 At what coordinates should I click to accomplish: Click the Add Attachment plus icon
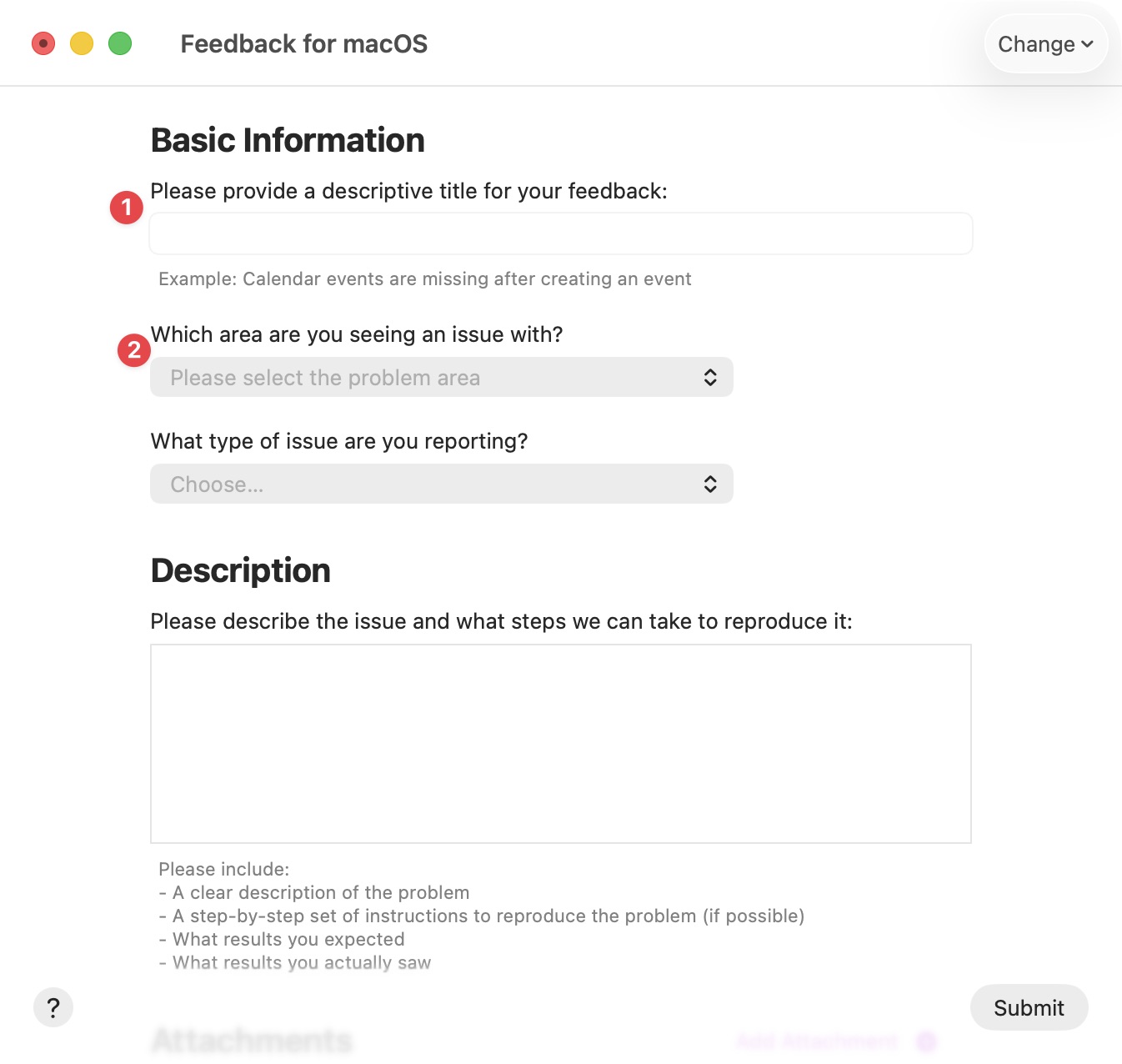tap(925, 1041)
